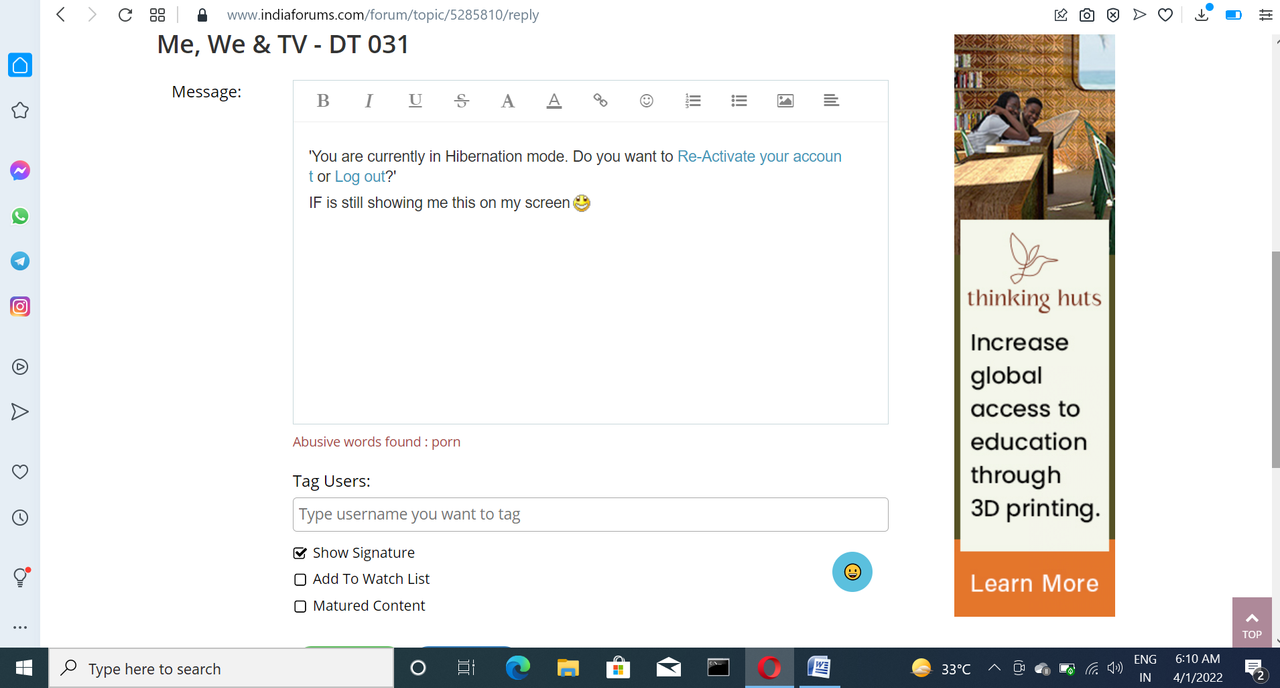Screen dimensions: 1280x688
Task: Open history clock in the sidebar
Action: [20, 518]
